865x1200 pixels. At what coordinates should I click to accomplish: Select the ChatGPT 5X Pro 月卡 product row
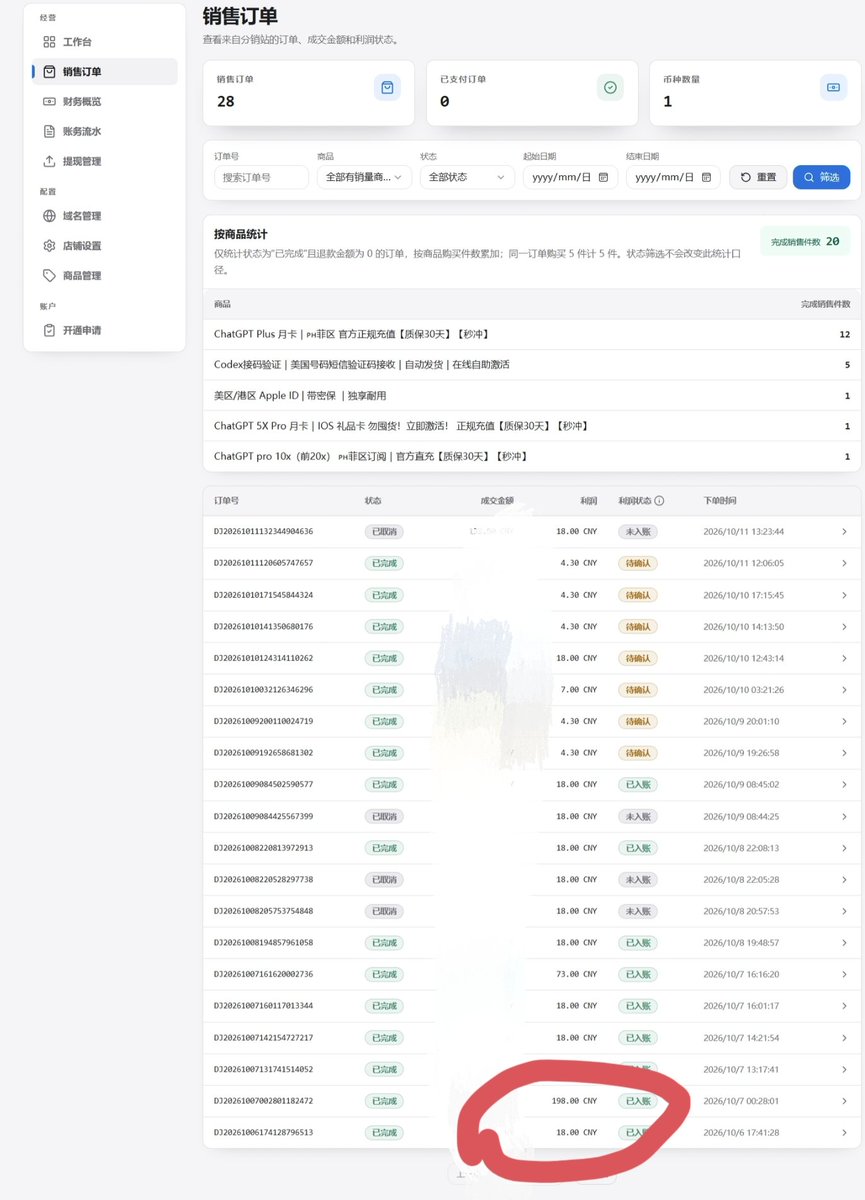pos(532,426)
